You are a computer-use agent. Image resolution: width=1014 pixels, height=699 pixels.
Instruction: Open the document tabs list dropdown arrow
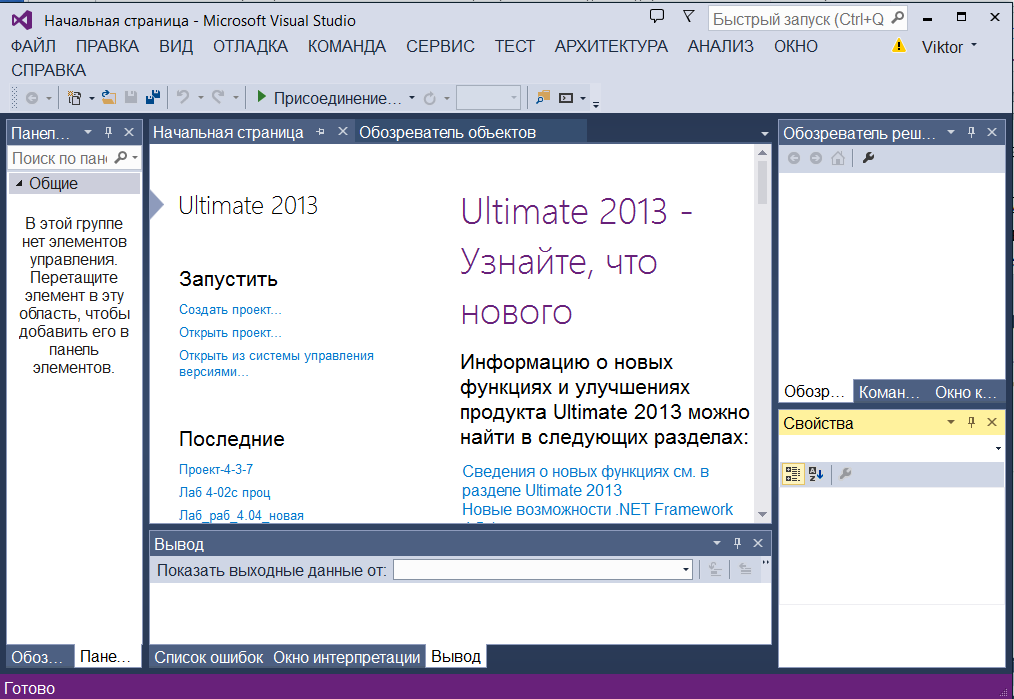764,134
